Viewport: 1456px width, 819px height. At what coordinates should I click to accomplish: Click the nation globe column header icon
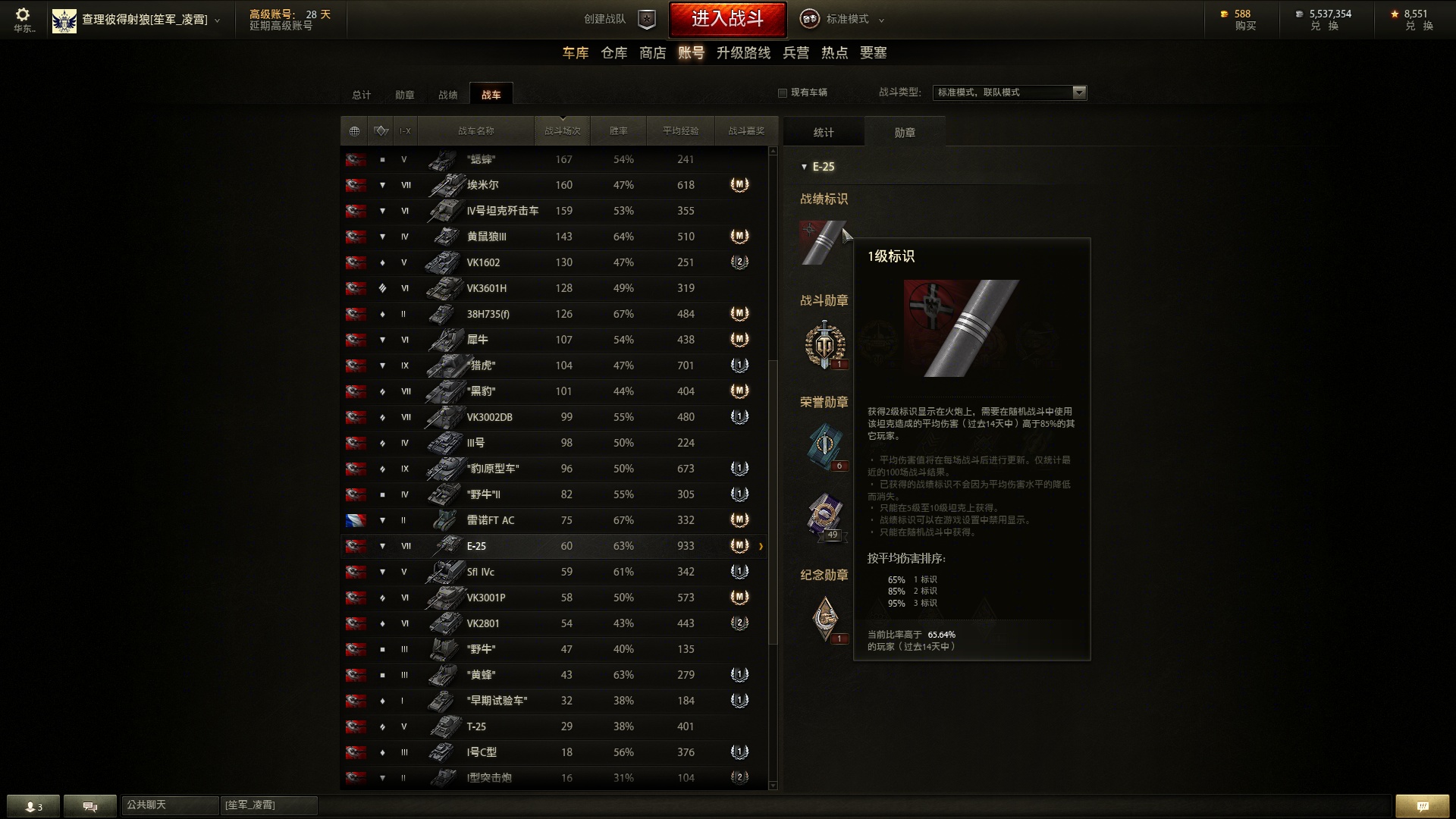point(354,131)
